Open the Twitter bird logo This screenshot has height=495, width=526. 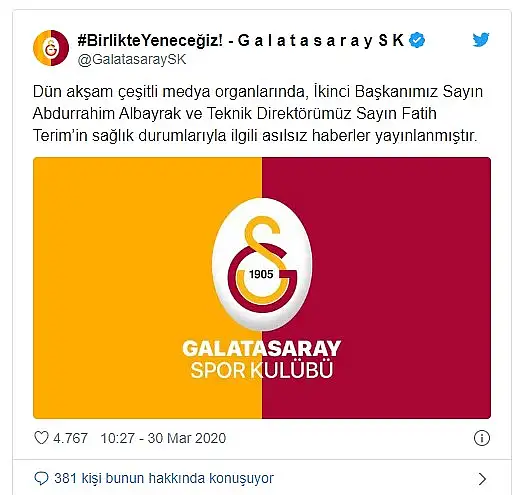(481, 40)
